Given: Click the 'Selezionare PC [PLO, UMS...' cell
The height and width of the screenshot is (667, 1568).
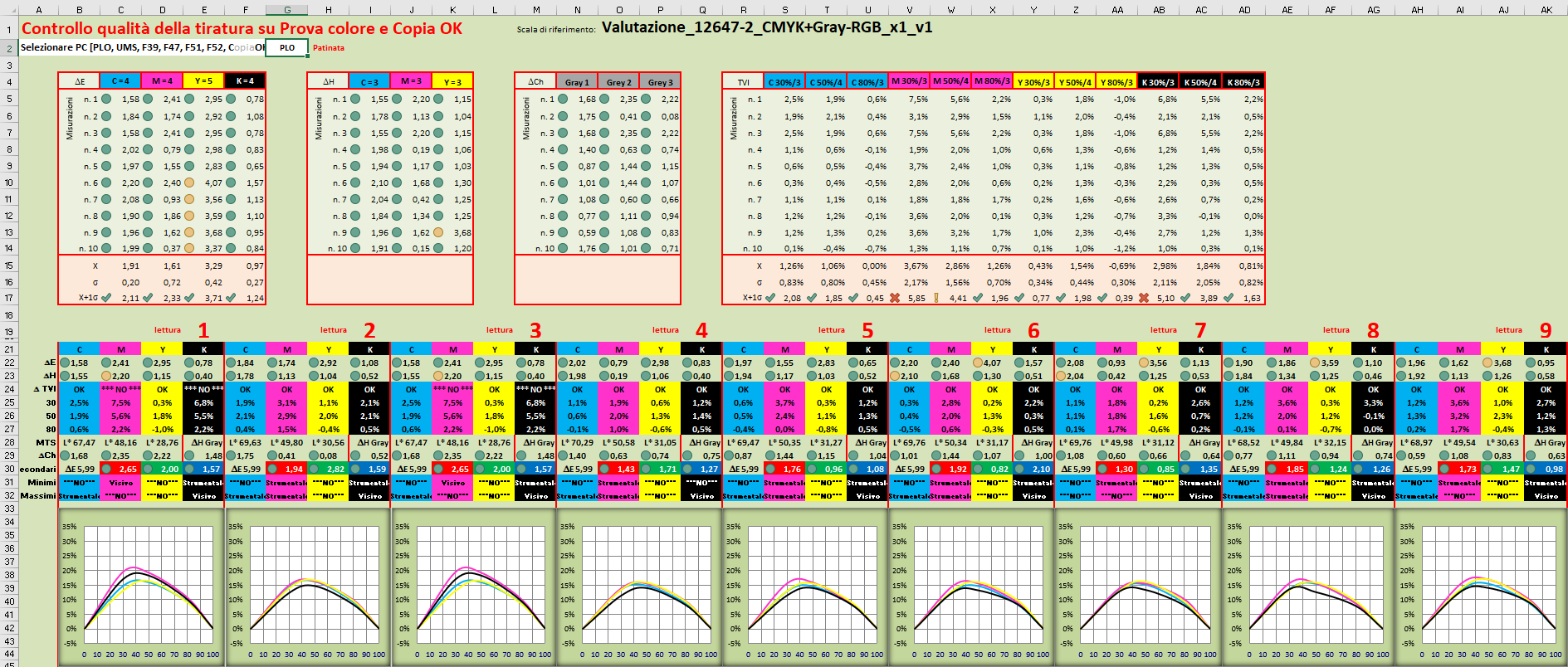Looking at the screenshot, I should tap(143, 47).
